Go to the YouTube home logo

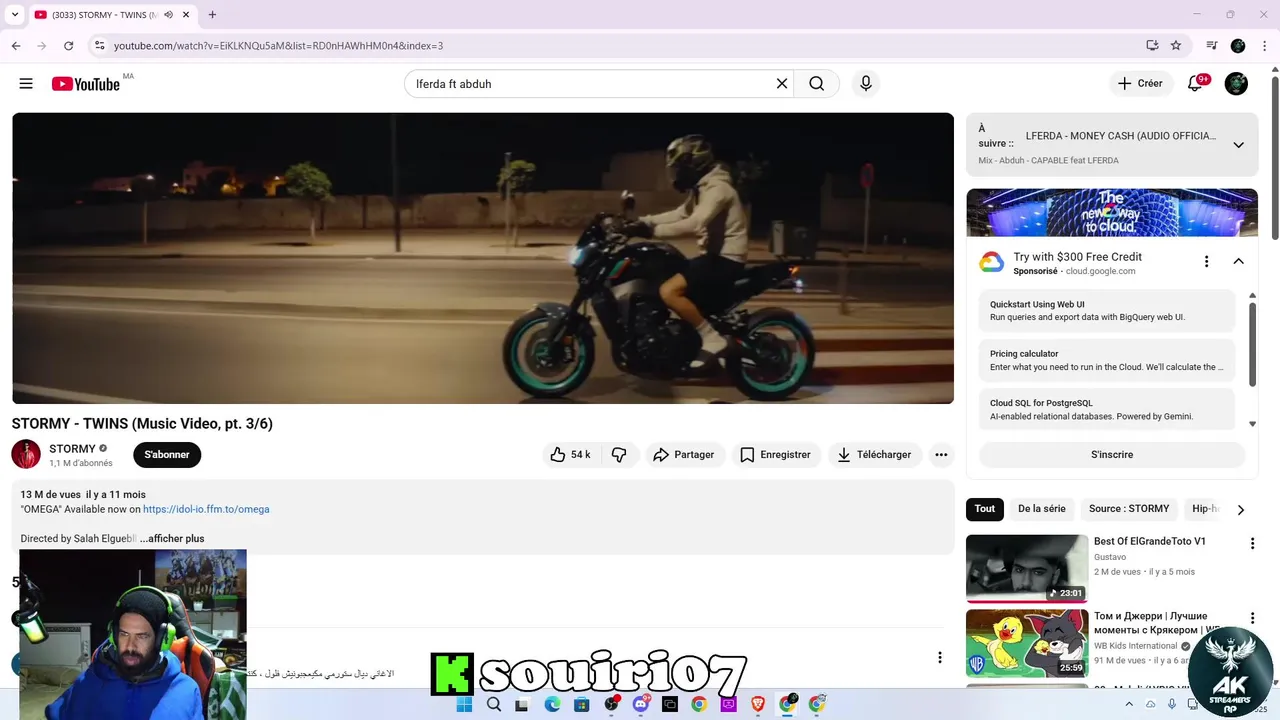[86, 84]
